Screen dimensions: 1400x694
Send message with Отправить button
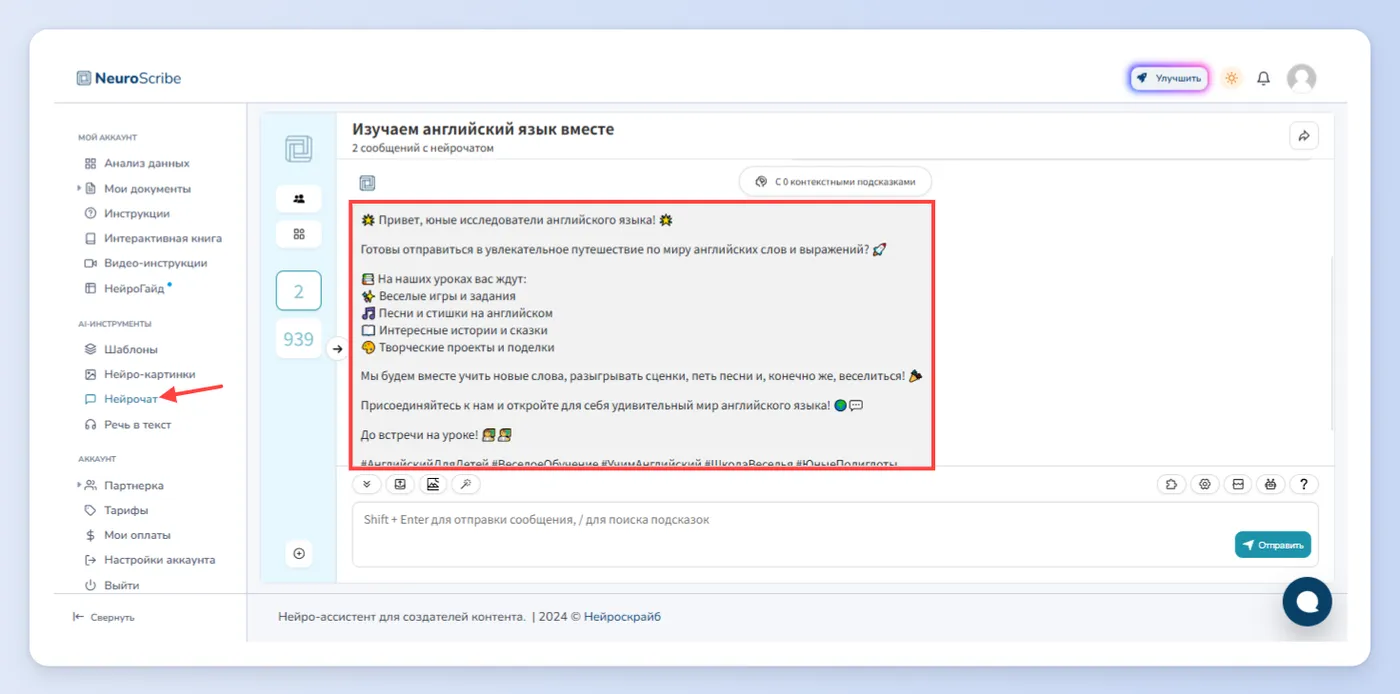click(1273, 545)
